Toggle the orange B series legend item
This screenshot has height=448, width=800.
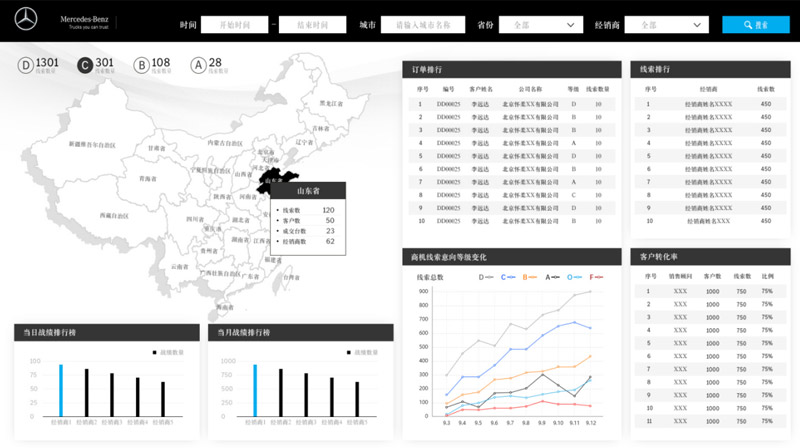pos(531,276)
